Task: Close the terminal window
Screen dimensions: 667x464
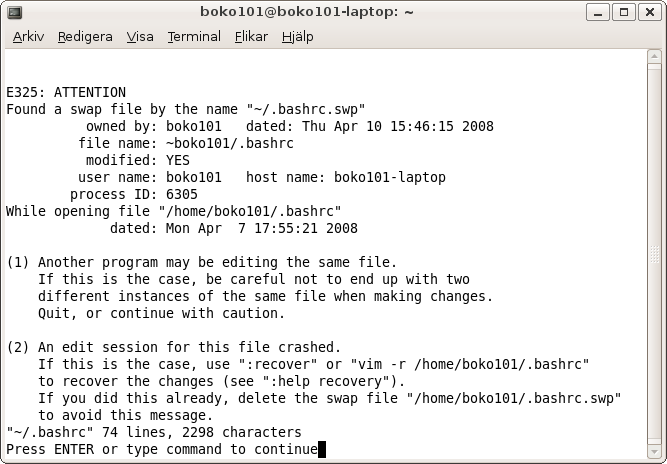Action: (x=650, y=12)
